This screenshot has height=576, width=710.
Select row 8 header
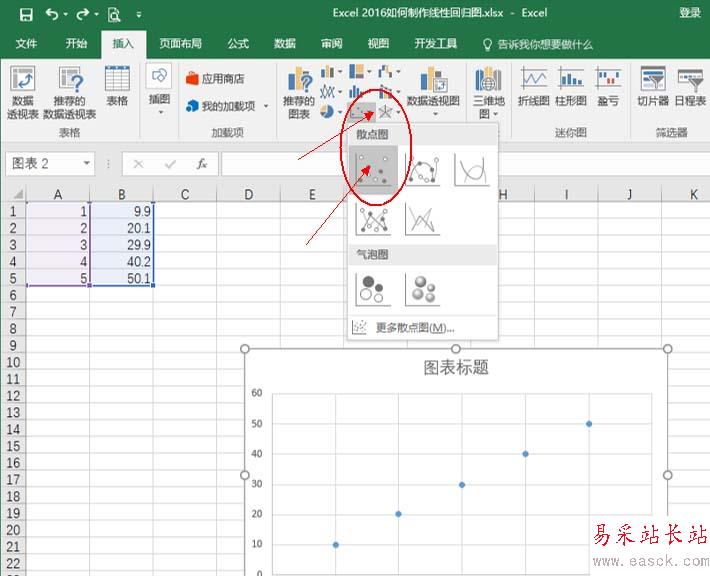coord(13,328)
